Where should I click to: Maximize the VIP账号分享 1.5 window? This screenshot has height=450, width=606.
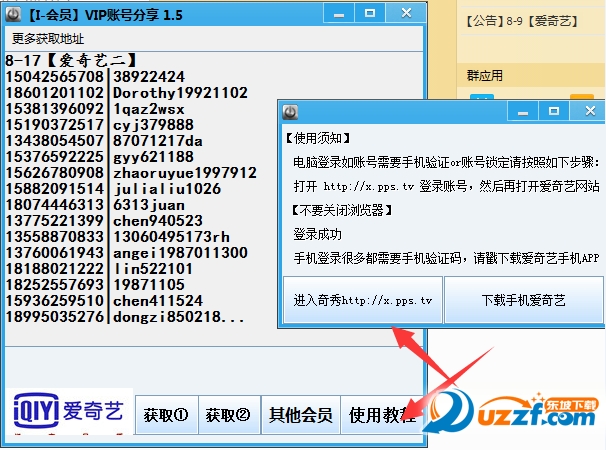pos(370,14)
